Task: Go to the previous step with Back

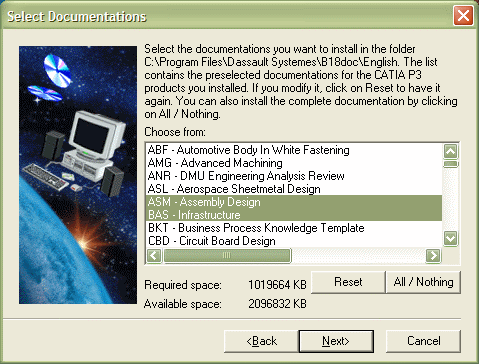Action: coord(261,341)
